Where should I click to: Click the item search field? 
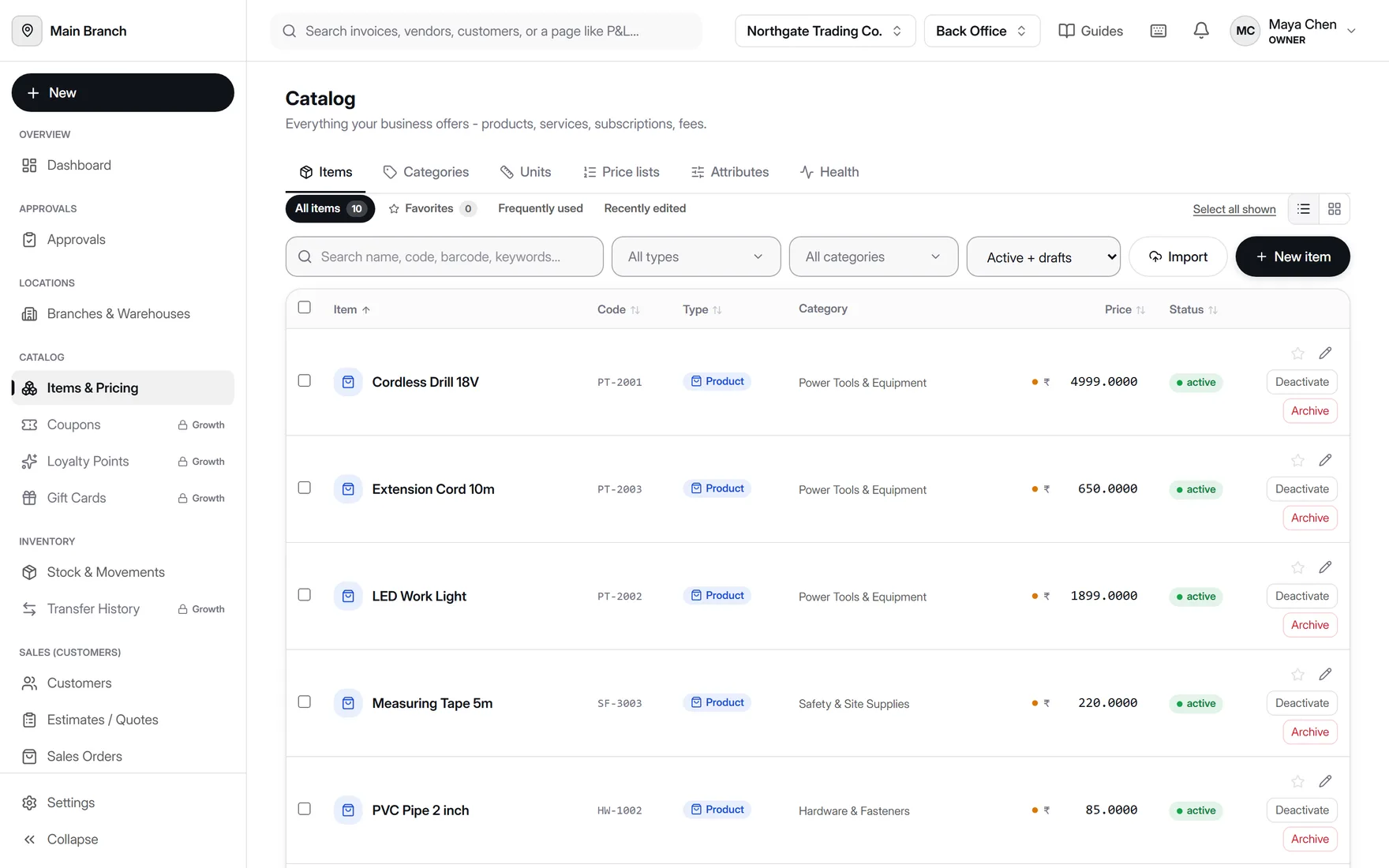click(444, 256)
